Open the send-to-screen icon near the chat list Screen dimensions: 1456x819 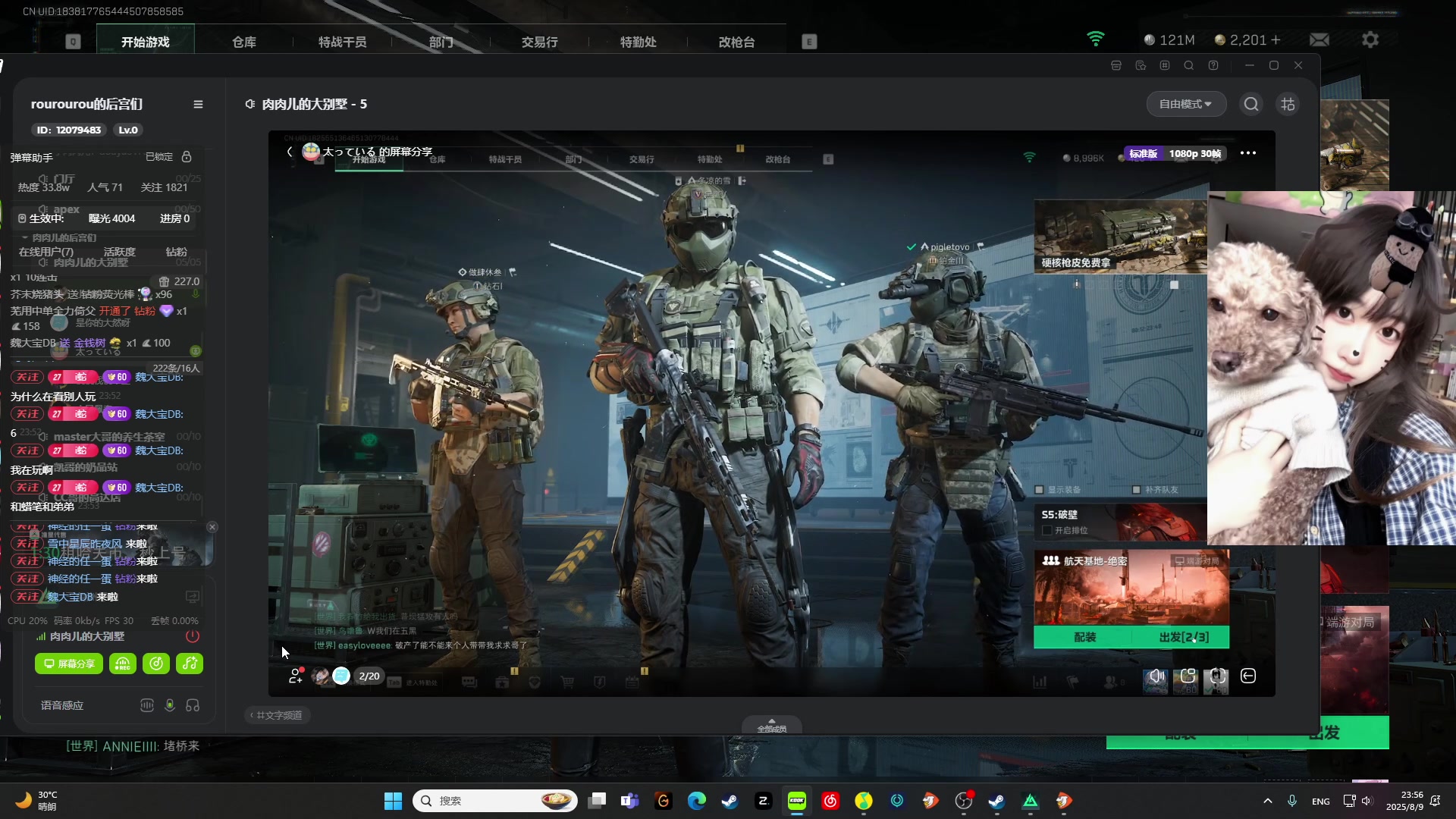(193, 597)
